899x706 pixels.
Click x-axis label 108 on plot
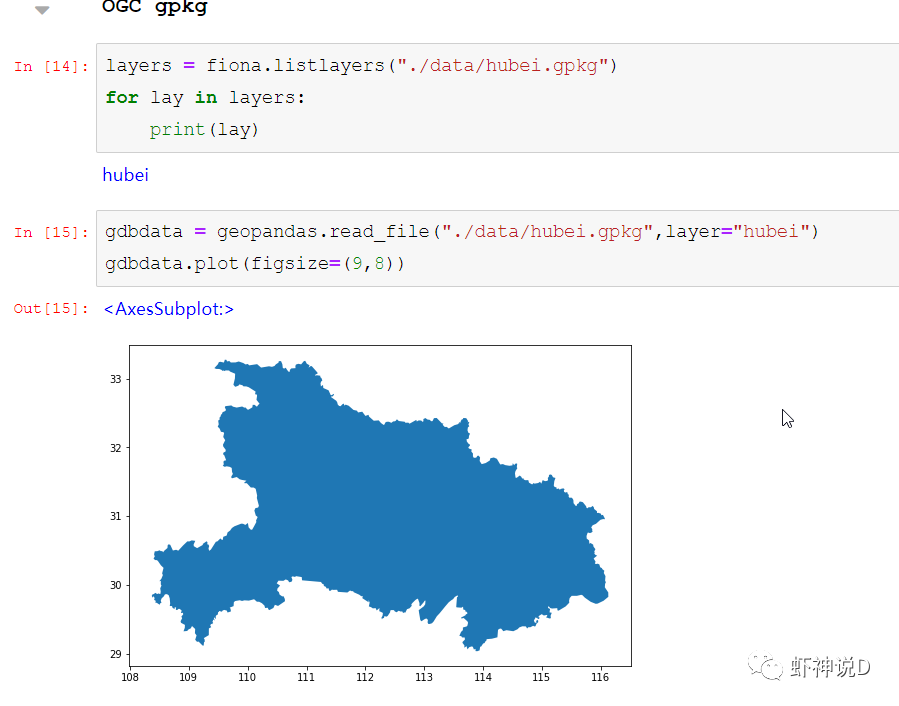click(129, 677)
